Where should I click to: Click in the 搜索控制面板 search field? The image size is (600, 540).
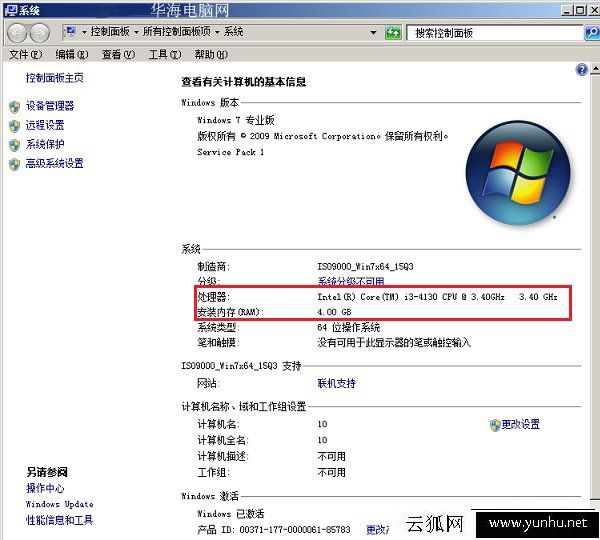494,33
